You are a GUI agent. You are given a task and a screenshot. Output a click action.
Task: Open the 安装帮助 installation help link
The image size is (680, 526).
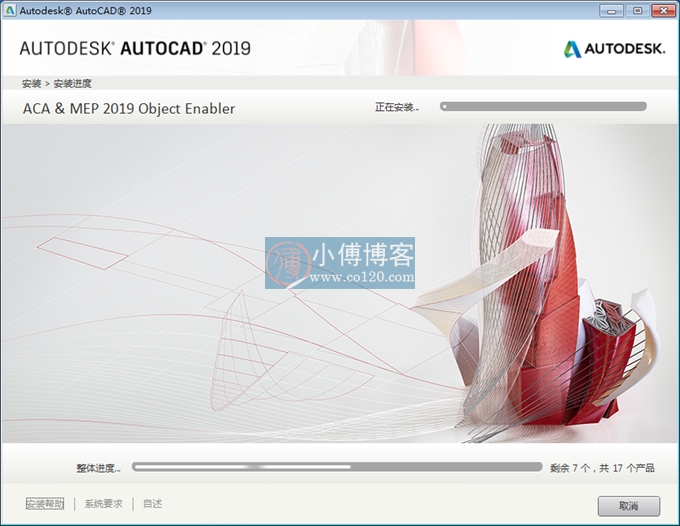pos(45,503)
